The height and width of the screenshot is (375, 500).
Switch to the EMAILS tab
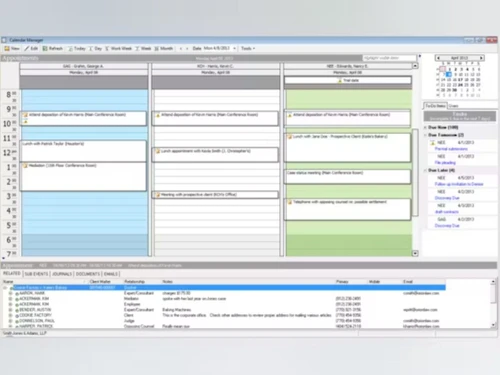pos(111,274)
